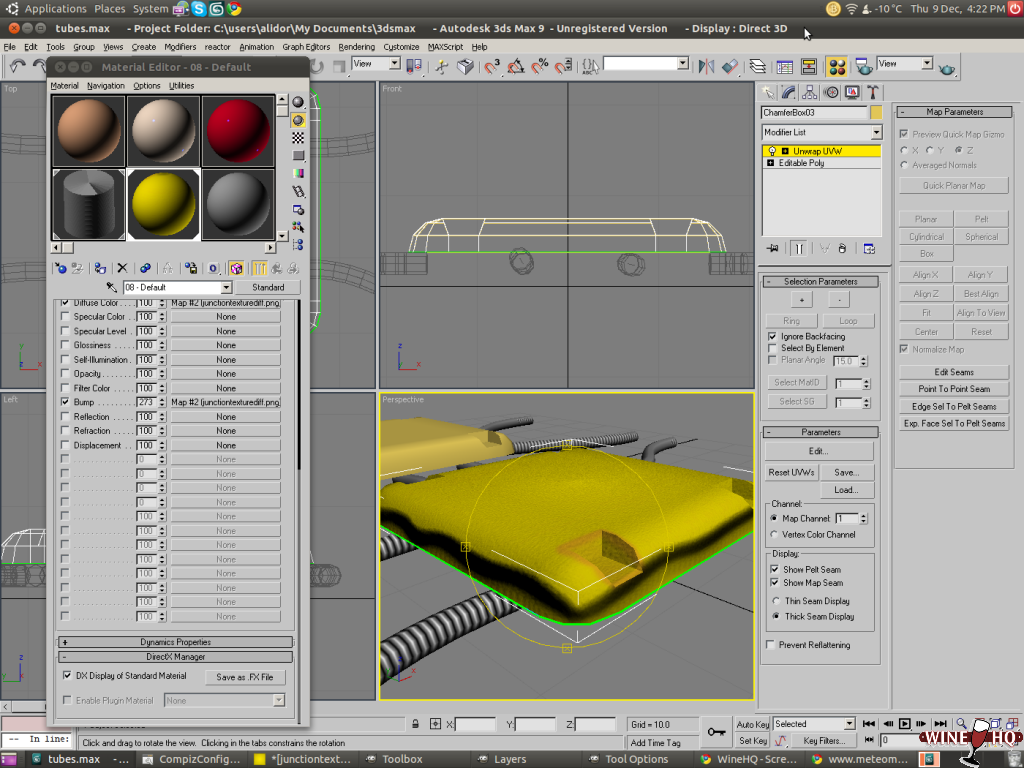Select Thin Seam Display radio button
This screenshot has height=768, width=1024.
[x=776, y=601]
